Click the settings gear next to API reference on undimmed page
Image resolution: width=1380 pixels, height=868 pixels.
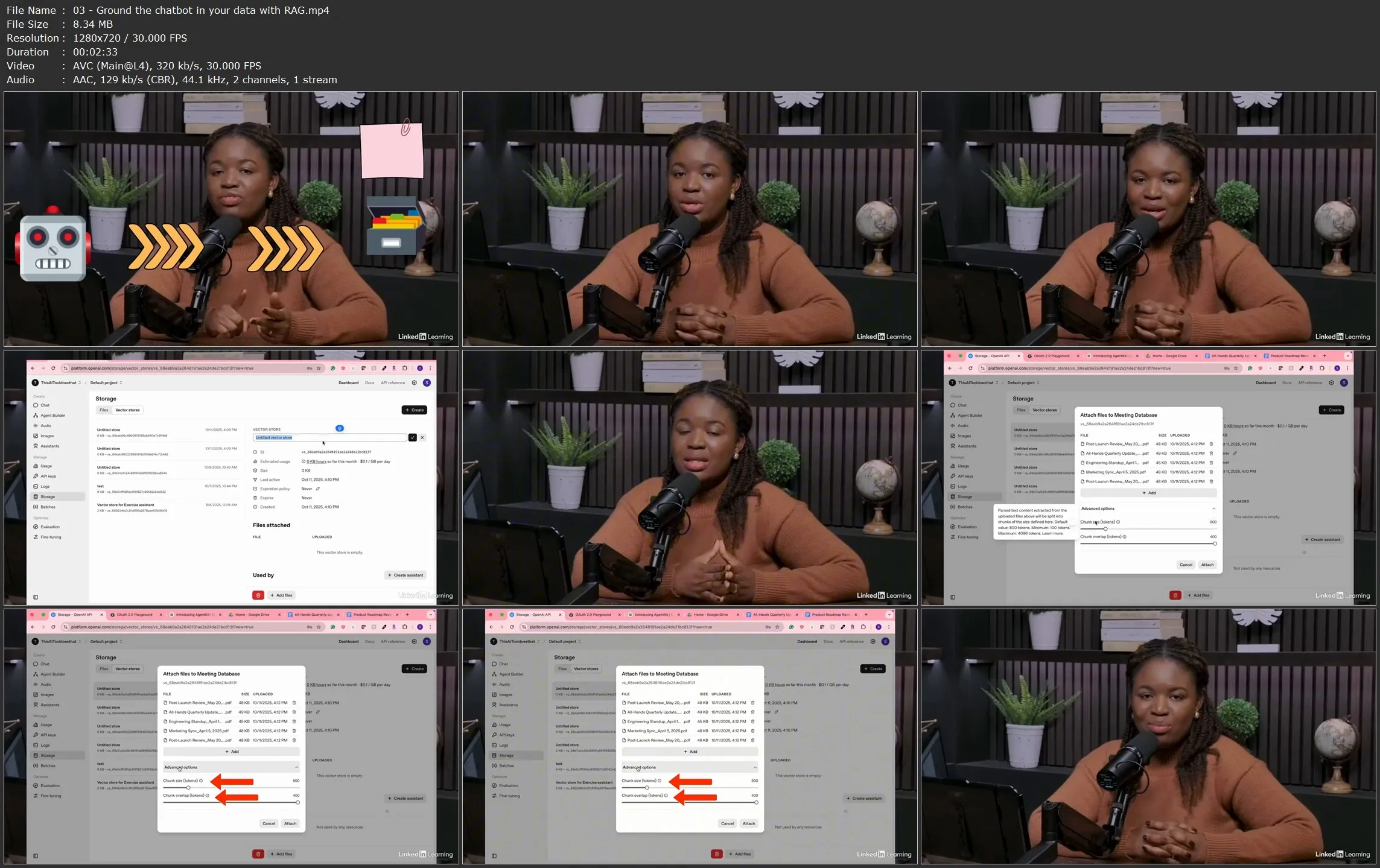click(414, 382)
